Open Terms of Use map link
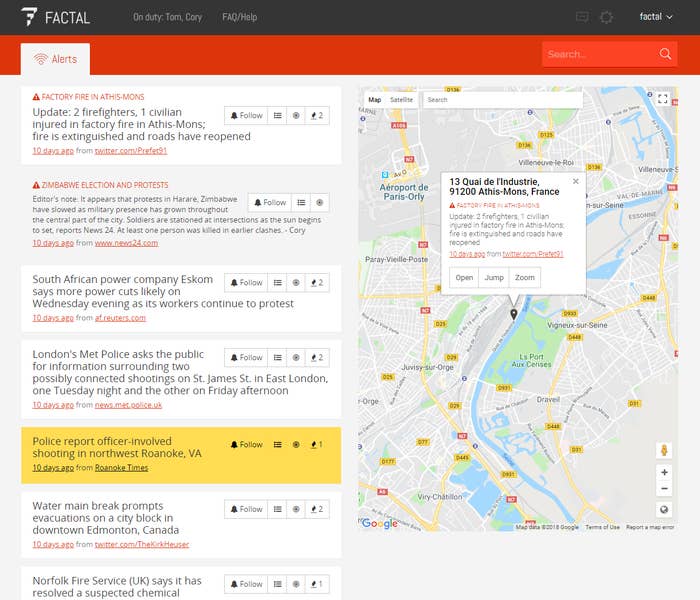 (x=602, y=527)
